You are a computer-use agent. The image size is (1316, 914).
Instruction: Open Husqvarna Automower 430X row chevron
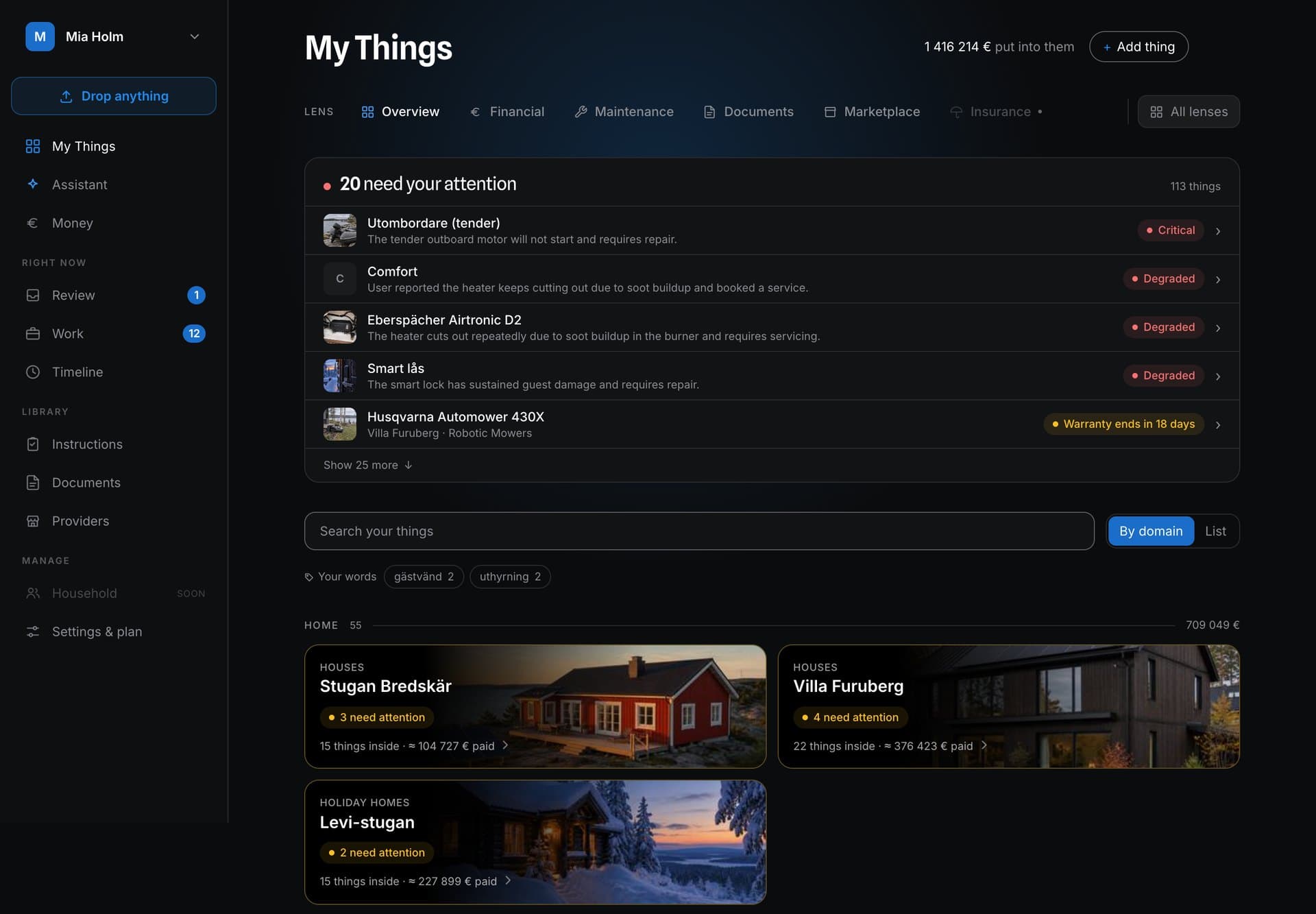1218,425
